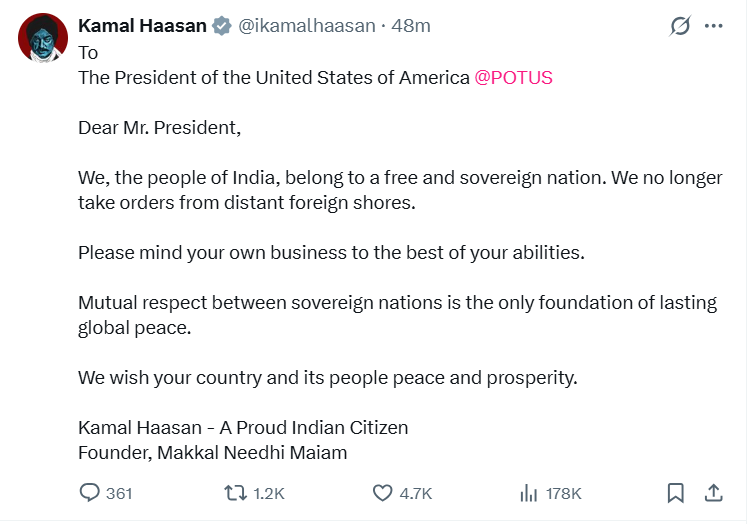Click the 361 replies count
Image resolution: width=749 pixels, height=524 pixels.
point(119,494)
